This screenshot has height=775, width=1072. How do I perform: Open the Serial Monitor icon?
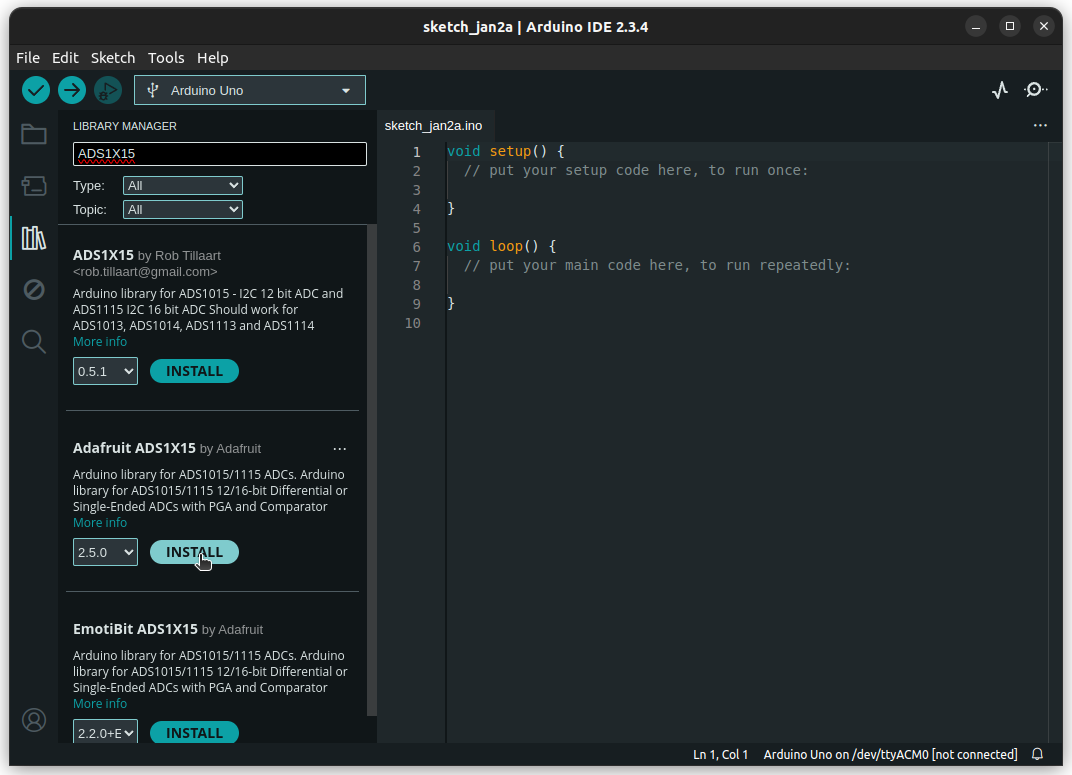1036,89
